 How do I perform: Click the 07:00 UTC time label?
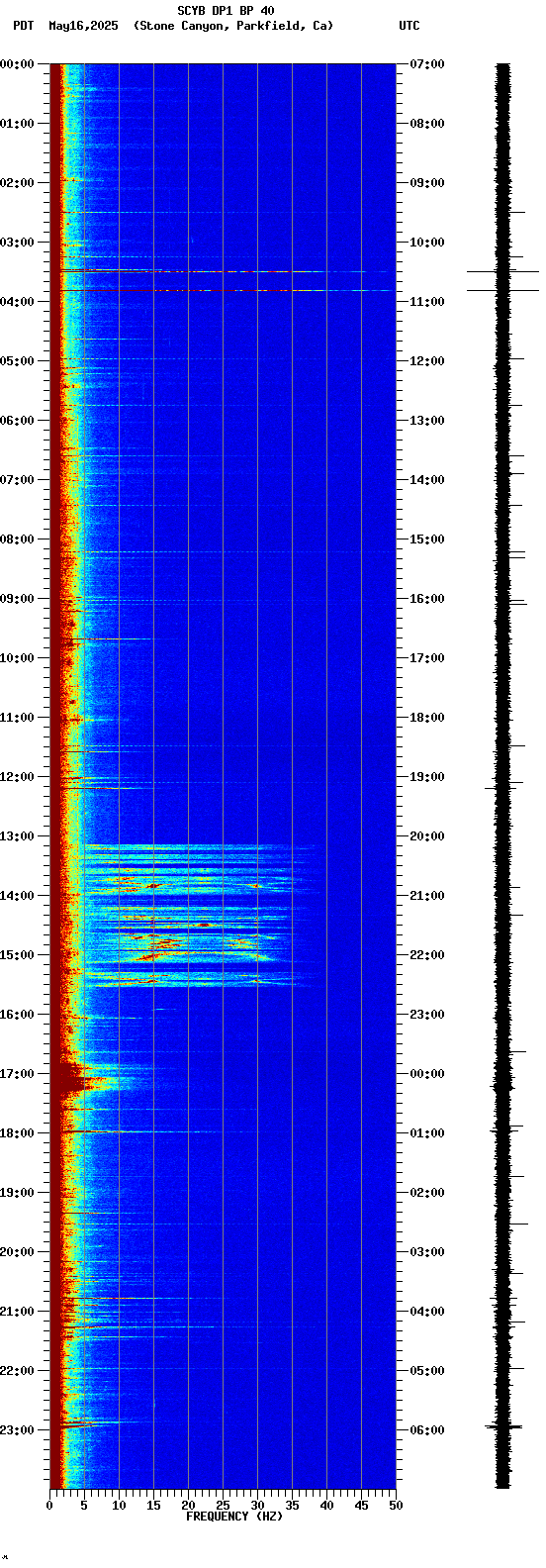(426, 64)
